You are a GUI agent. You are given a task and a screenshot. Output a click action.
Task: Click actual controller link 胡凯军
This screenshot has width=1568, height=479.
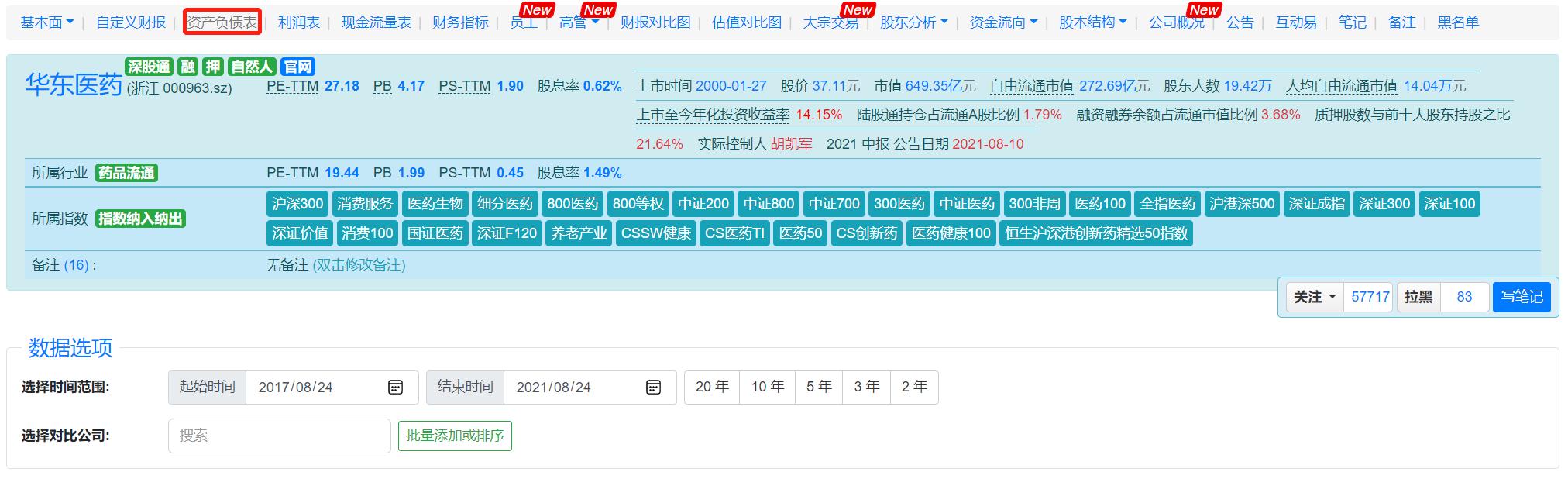pyautogui.click(x=791, y=144)
